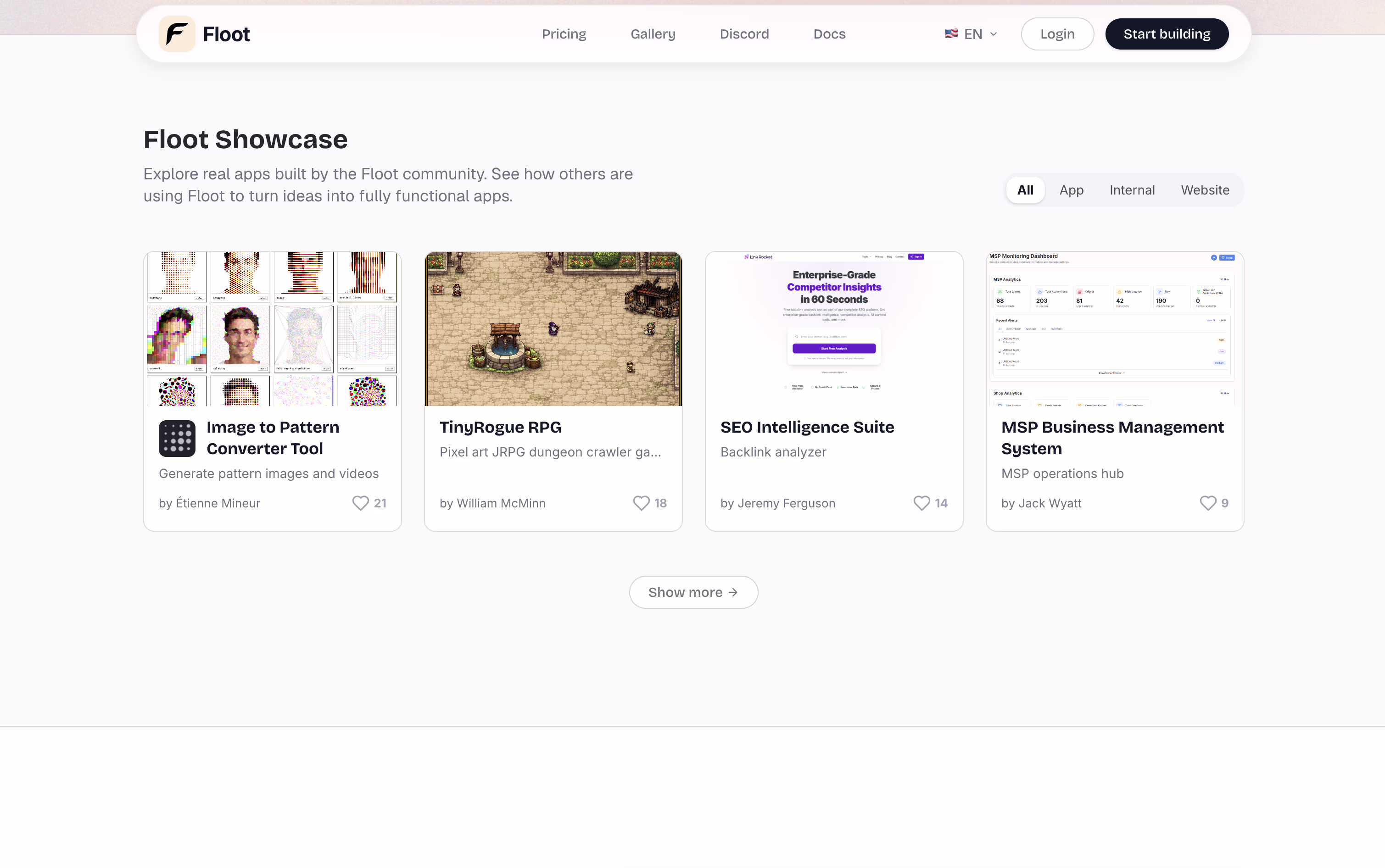The width and height of the screenshot is (1385, 868).
Task: Like the MSP Business Management System
Action: 1208,503
